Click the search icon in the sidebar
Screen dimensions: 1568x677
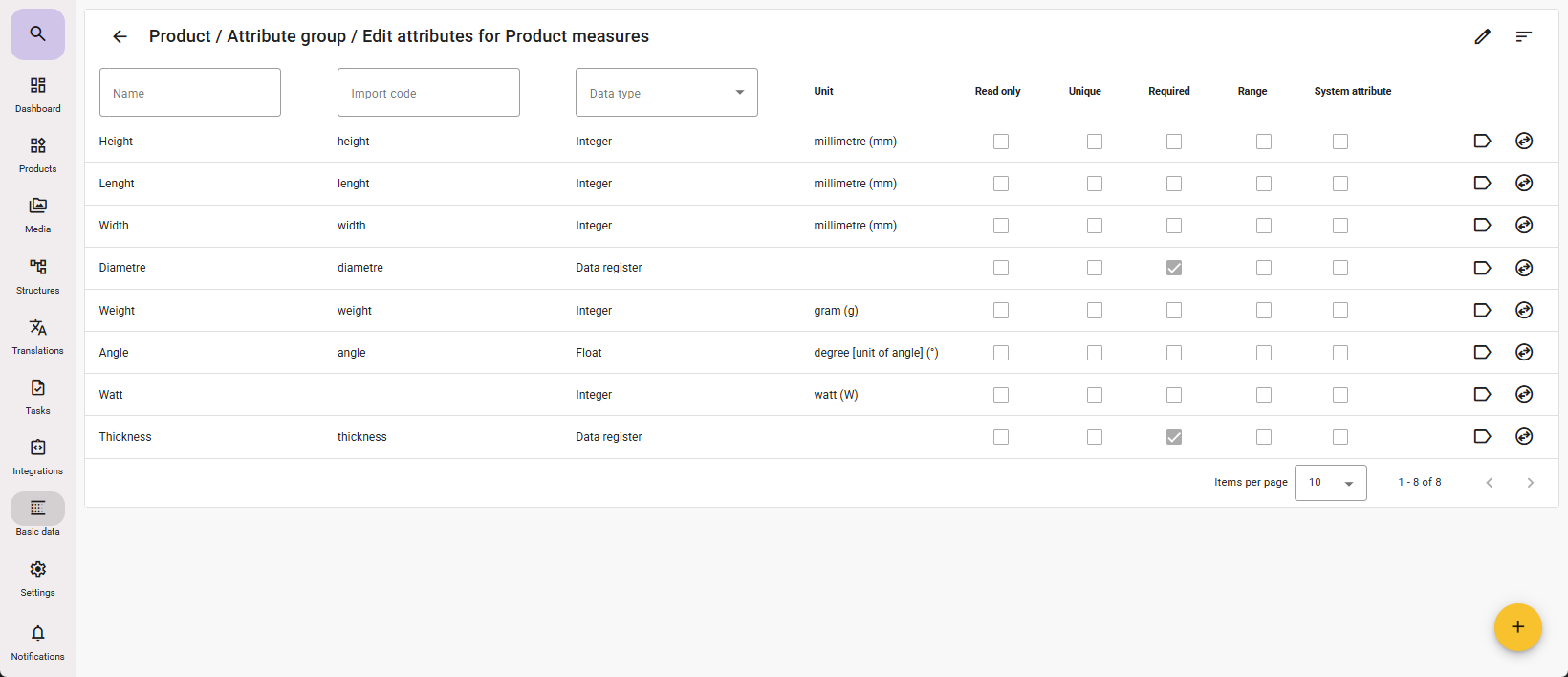37,34
